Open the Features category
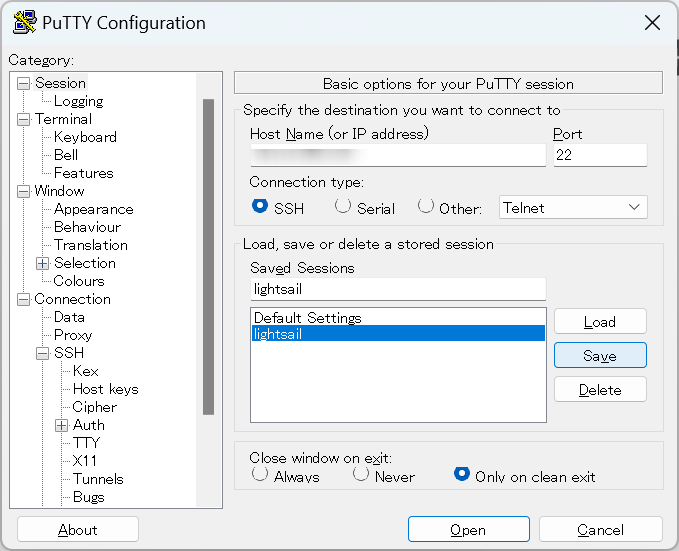Image resolution: width=679 pixels, height=551 pixels. point(84,173)
